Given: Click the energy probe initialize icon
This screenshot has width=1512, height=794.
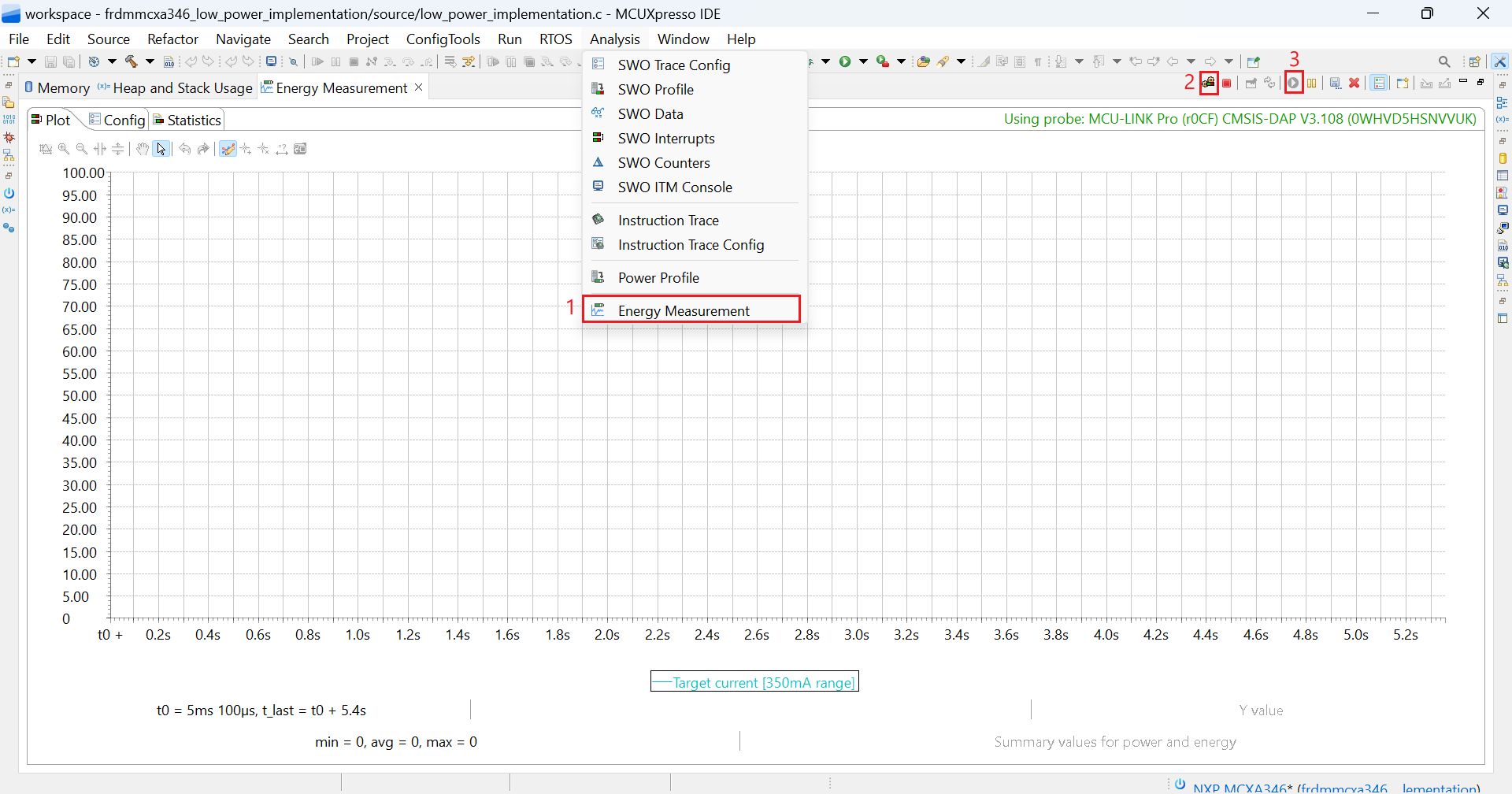Looking at the screenshot, I should tap(1208, 83).
